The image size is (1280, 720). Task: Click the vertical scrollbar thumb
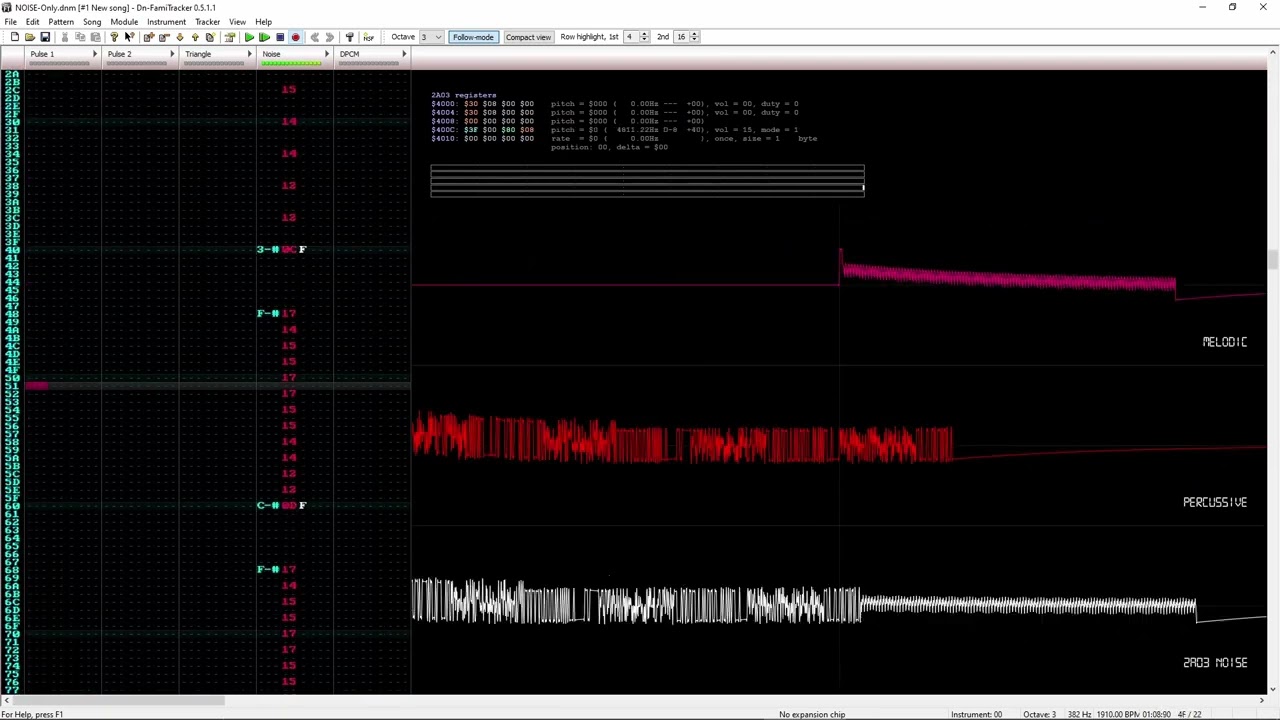click(1274, 260)
